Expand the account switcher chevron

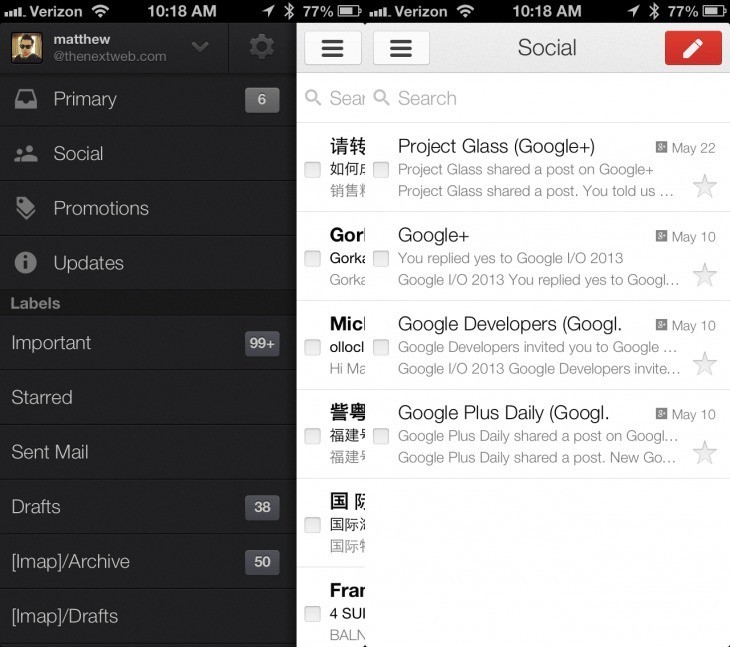click(x=200, y=47)
